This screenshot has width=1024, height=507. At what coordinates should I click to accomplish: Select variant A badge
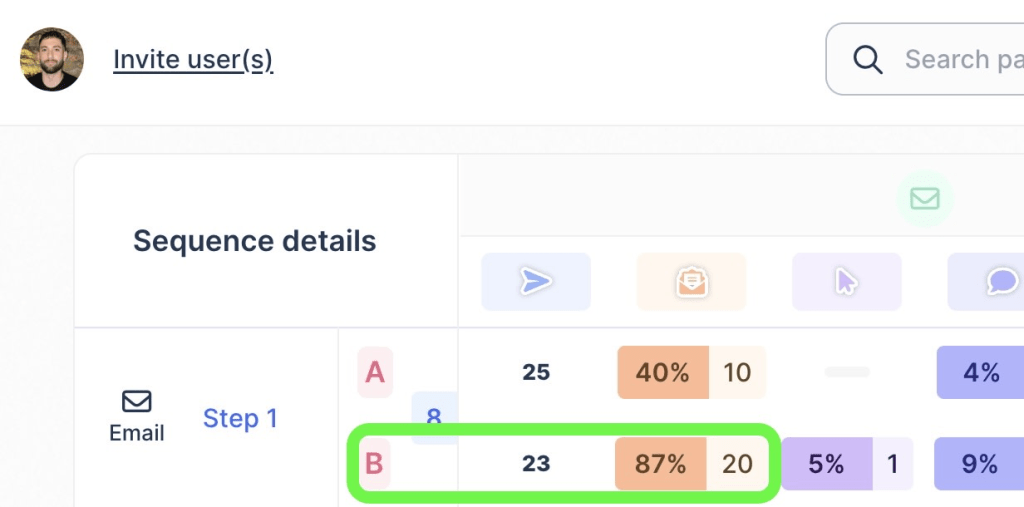pyautogui.click(x=375, y=372)
